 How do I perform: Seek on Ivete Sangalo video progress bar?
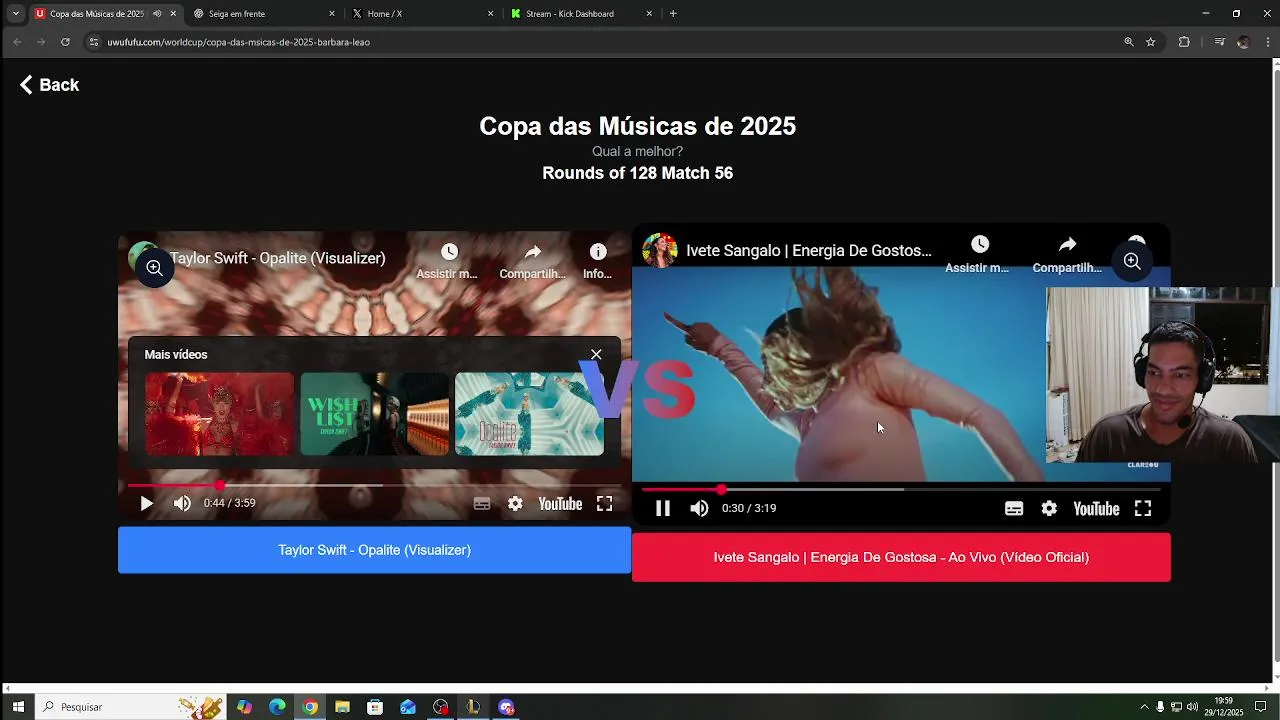[x=901, y=490]
